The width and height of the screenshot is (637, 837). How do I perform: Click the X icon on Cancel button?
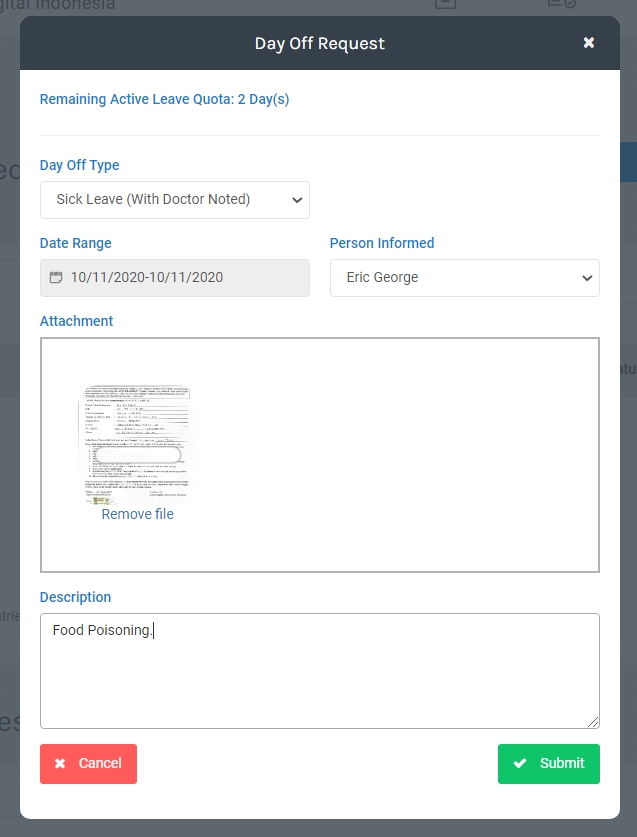[60, 763]
